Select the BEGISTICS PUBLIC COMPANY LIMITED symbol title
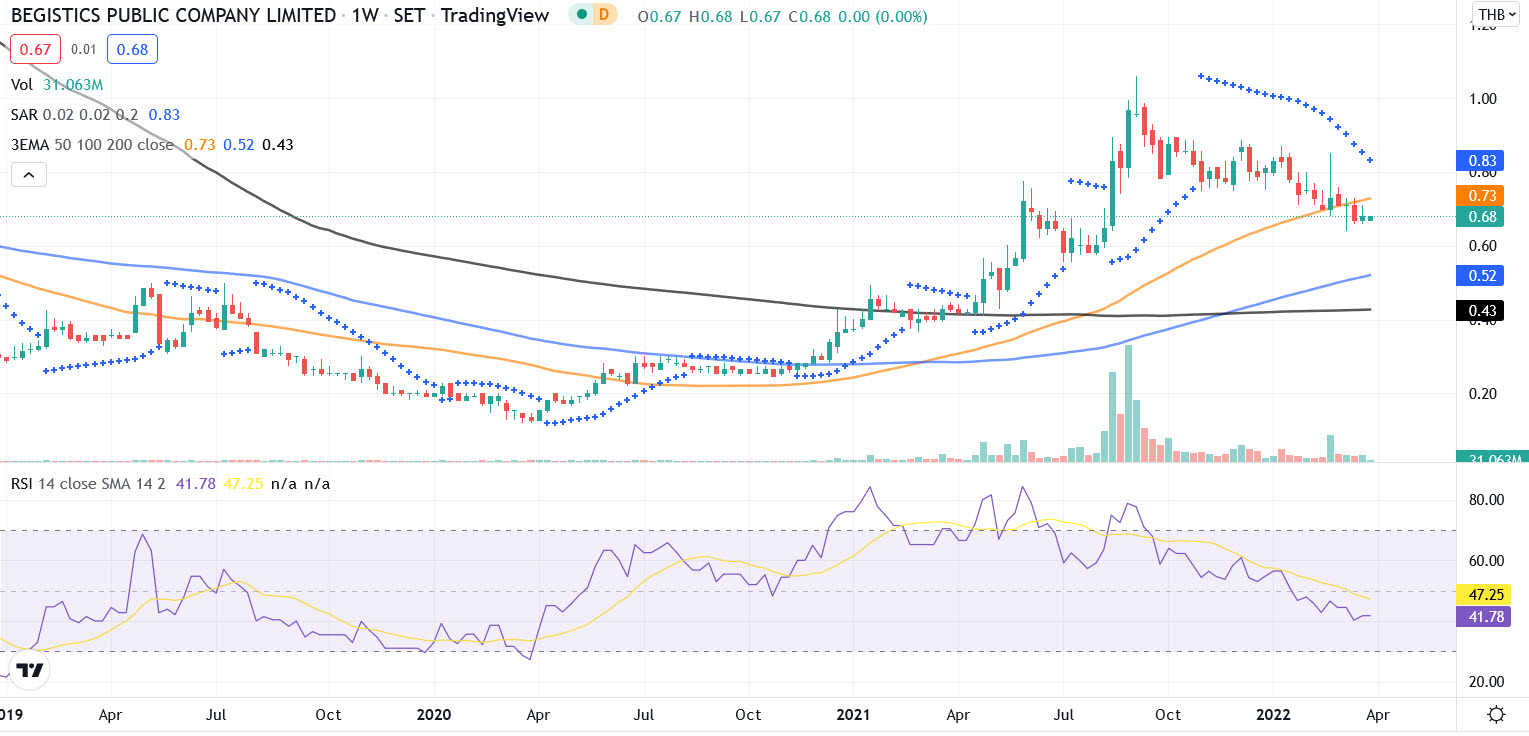1529x736 pixels. [173, 15]
